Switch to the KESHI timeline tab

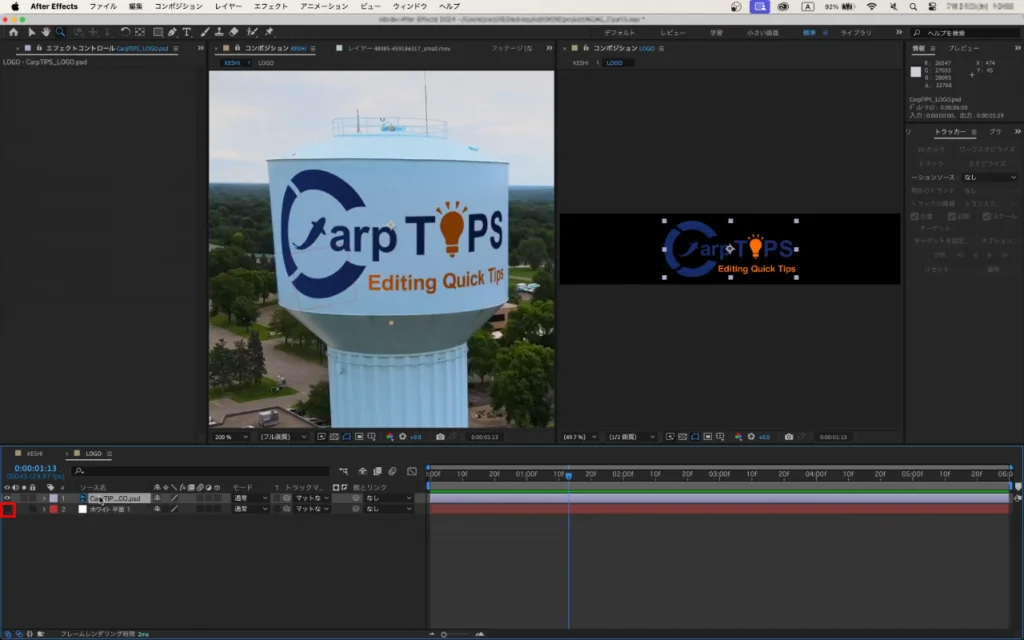[x=35, y=453]
